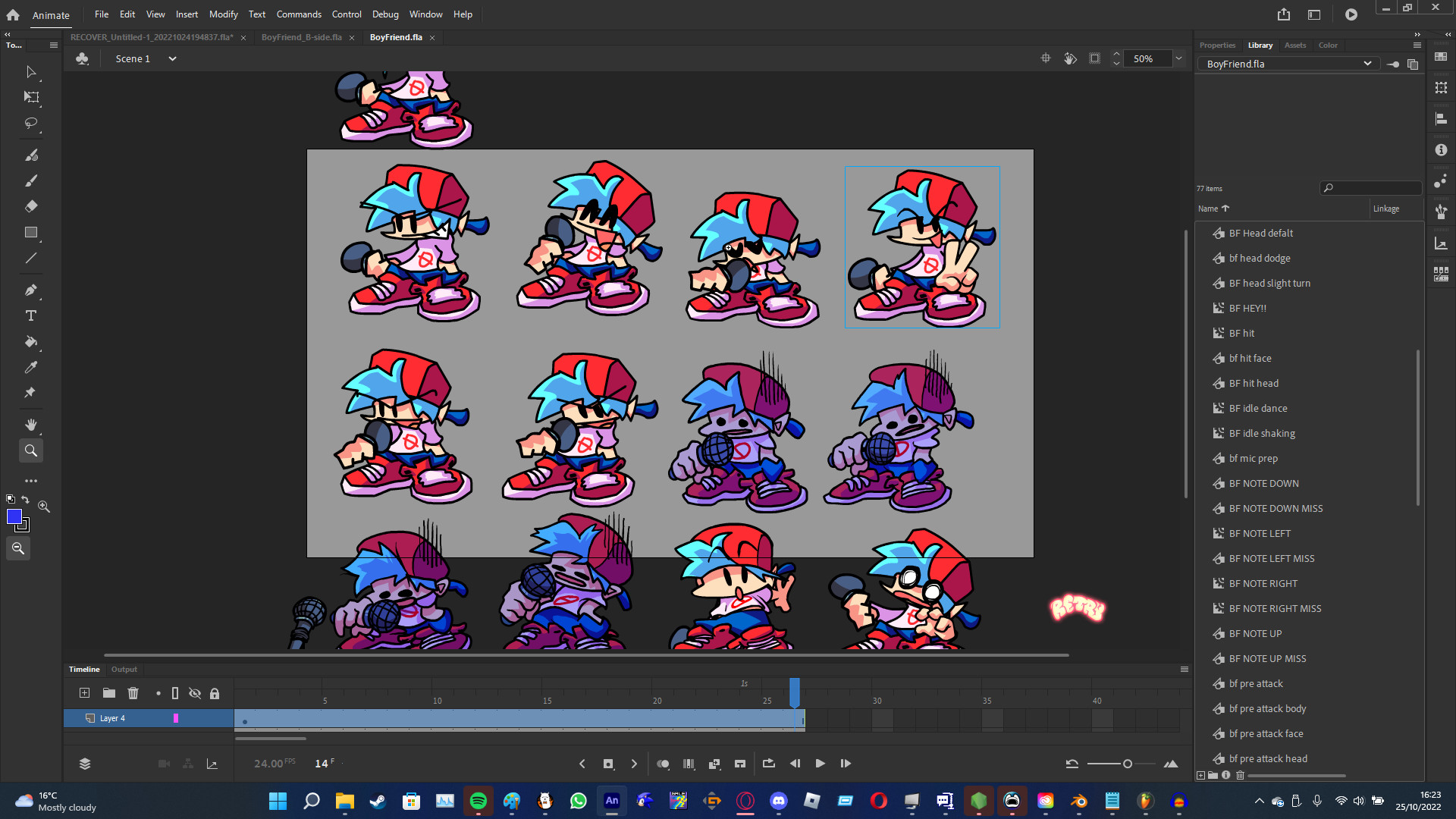This screenshot has width=1456, height=819.
Task: Select the Asset Warp pin tool
Action: click(x=31, y=393)
